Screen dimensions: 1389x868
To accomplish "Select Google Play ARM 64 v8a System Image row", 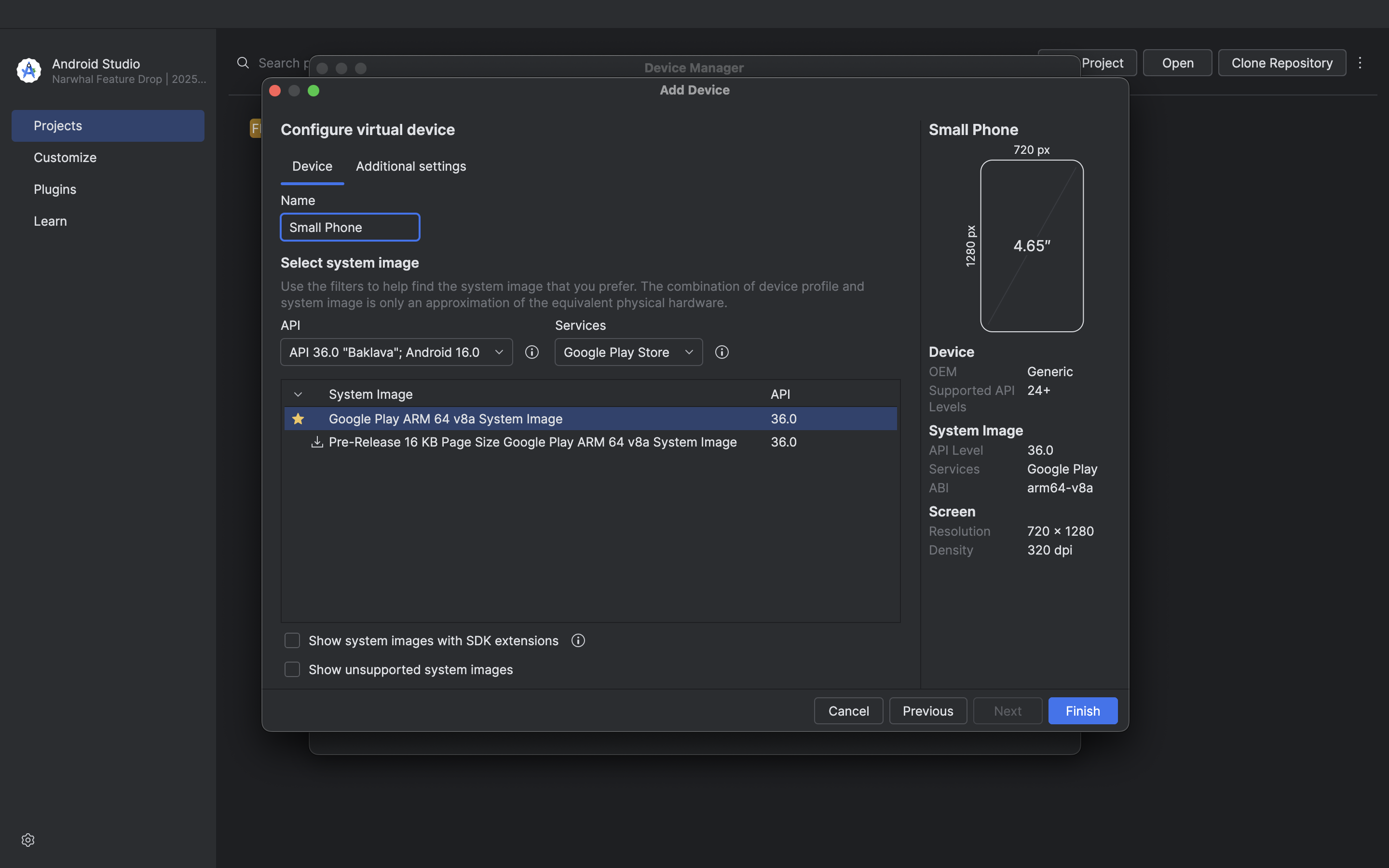I will pyautogui.click(x=591, y=419).
